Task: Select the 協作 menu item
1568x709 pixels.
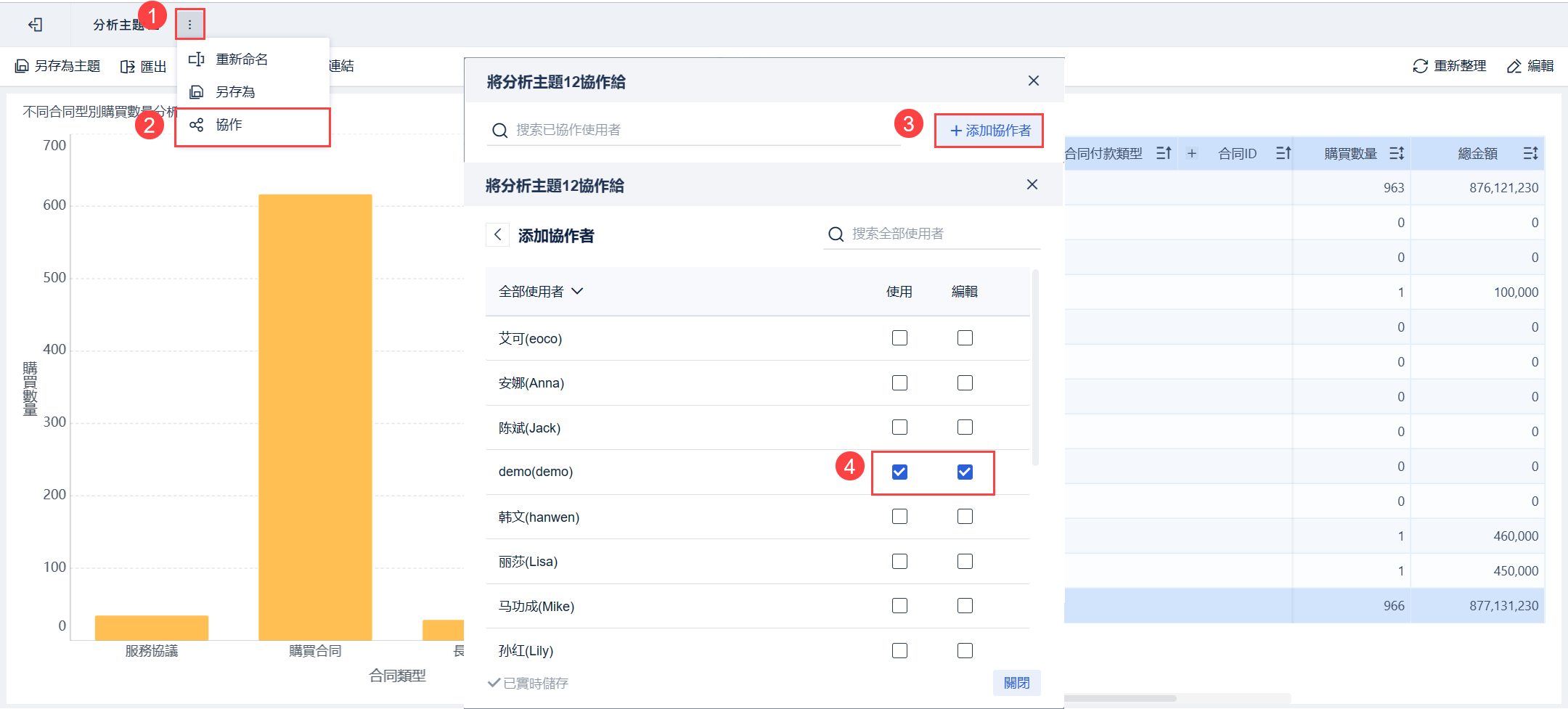Action: [x=229, y=124]
